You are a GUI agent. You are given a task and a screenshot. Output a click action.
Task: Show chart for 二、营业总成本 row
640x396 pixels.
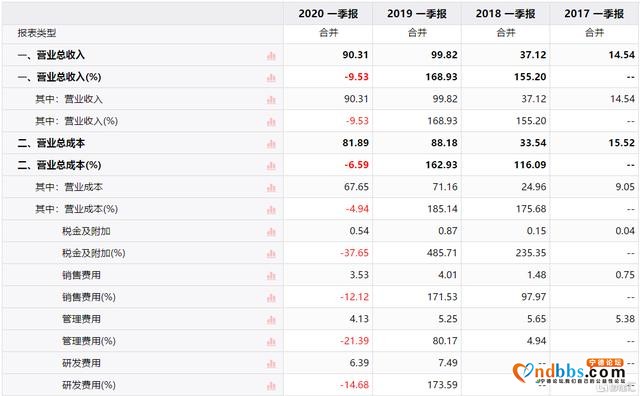click(271, 144)
